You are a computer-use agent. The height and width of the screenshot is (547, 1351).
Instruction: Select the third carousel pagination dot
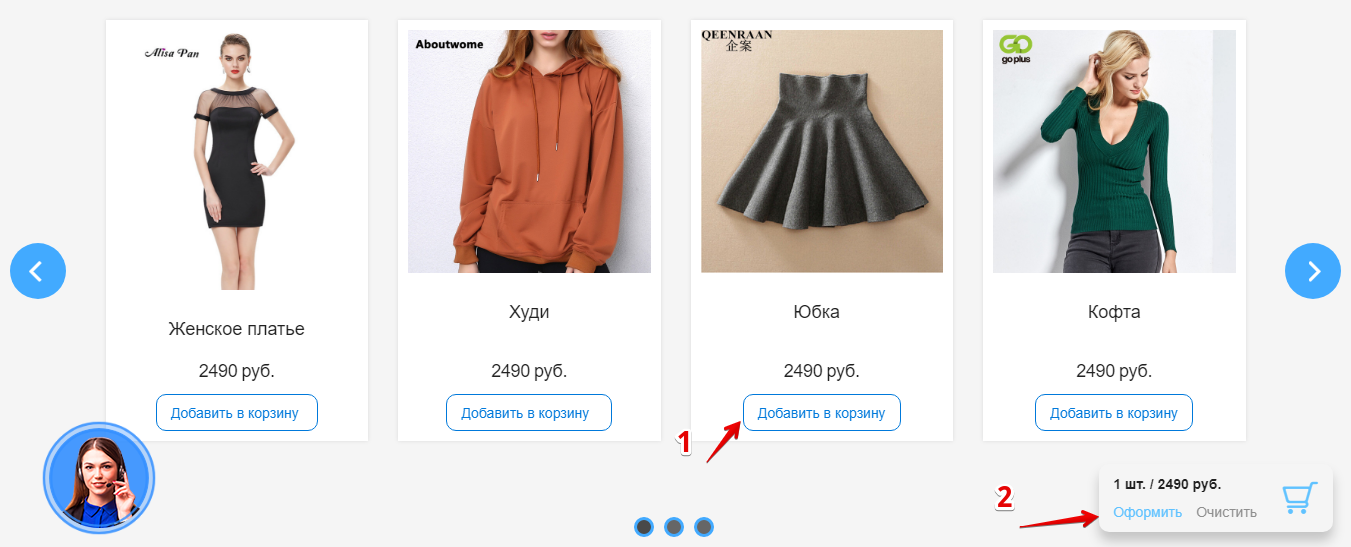[704, 526]
